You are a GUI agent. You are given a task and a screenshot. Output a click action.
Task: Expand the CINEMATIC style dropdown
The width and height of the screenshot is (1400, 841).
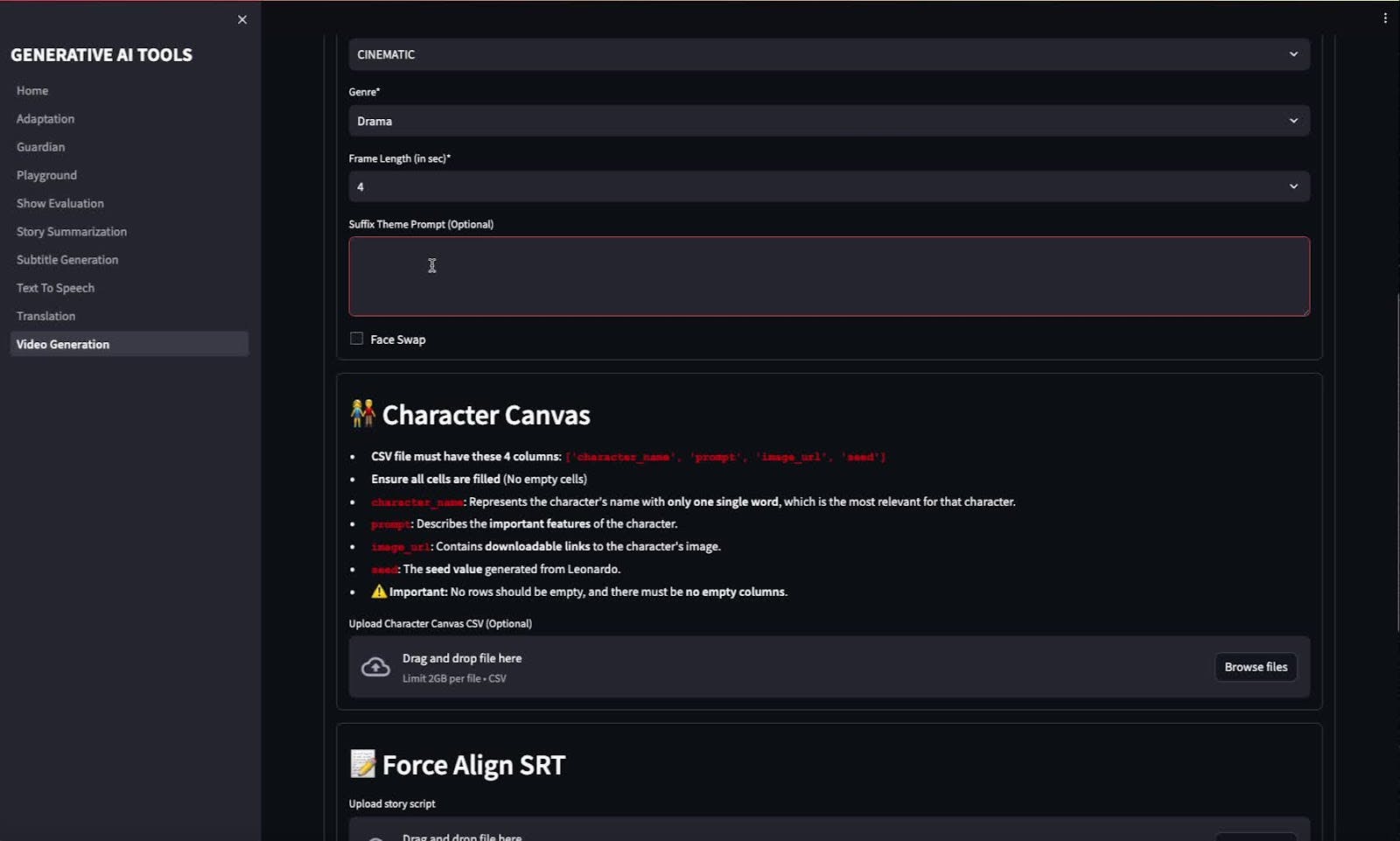pyautogui.click(x=828, y=54)
